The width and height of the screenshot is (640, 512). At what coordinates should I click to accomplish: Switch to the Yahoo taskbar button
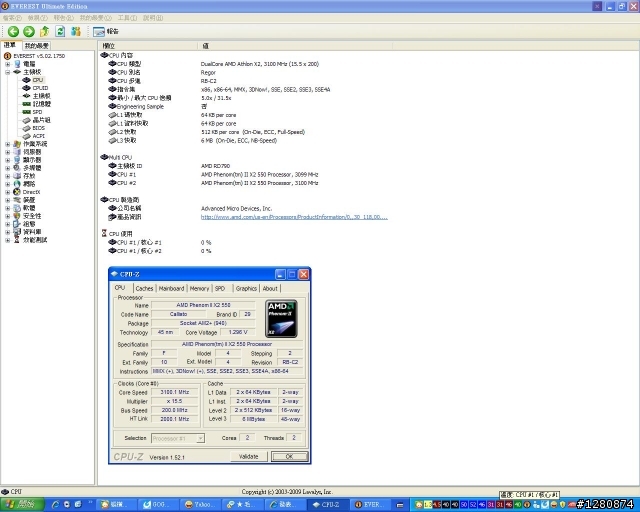pyautogui.click(x=200, y=505)
